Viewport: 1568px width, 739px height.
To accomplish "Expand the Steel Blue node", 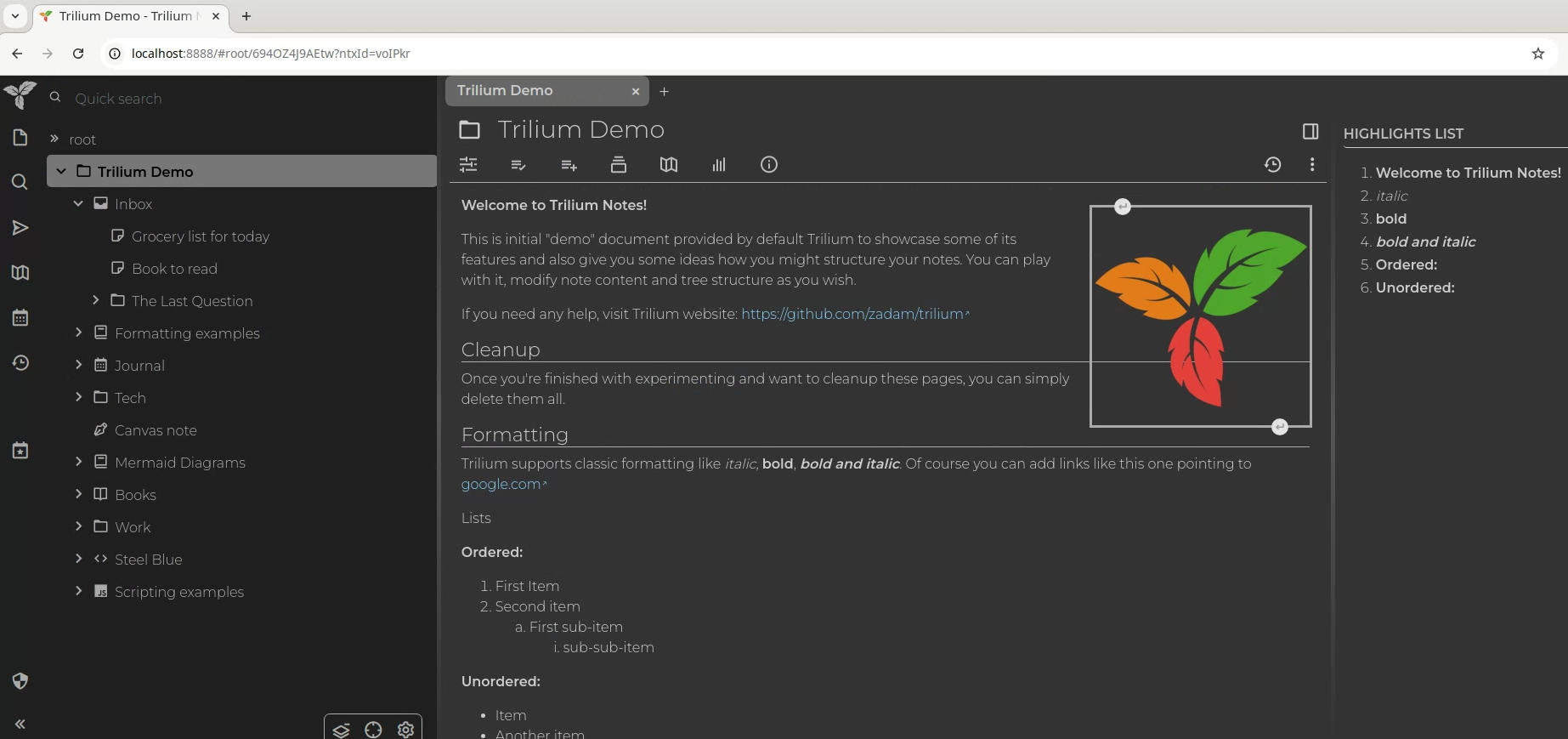I will click(78, 559).
